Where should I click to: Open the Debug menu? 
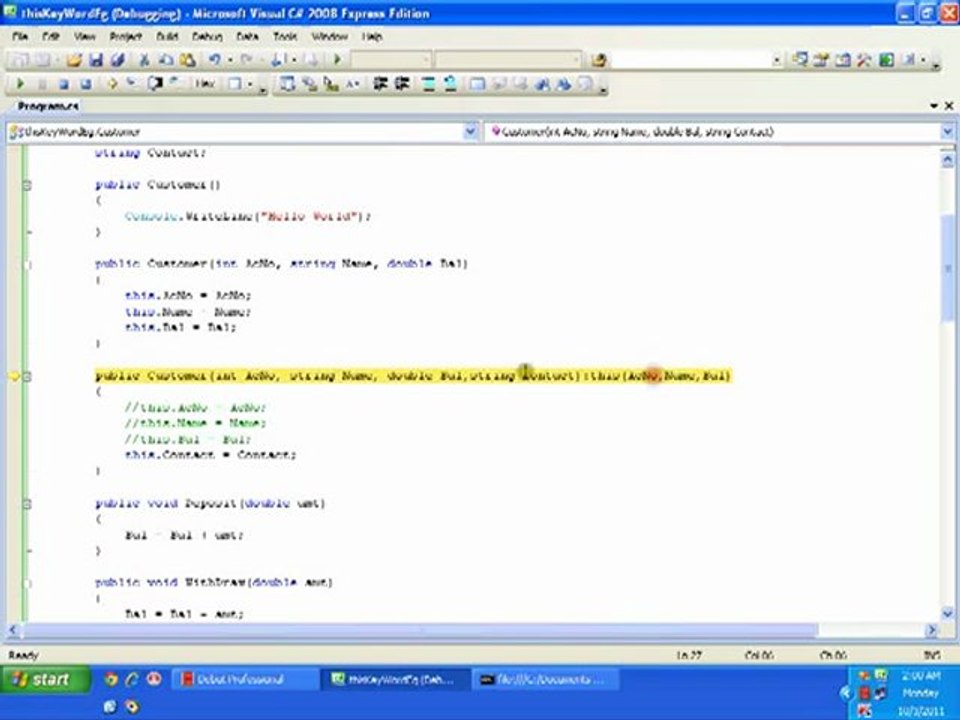207,36
